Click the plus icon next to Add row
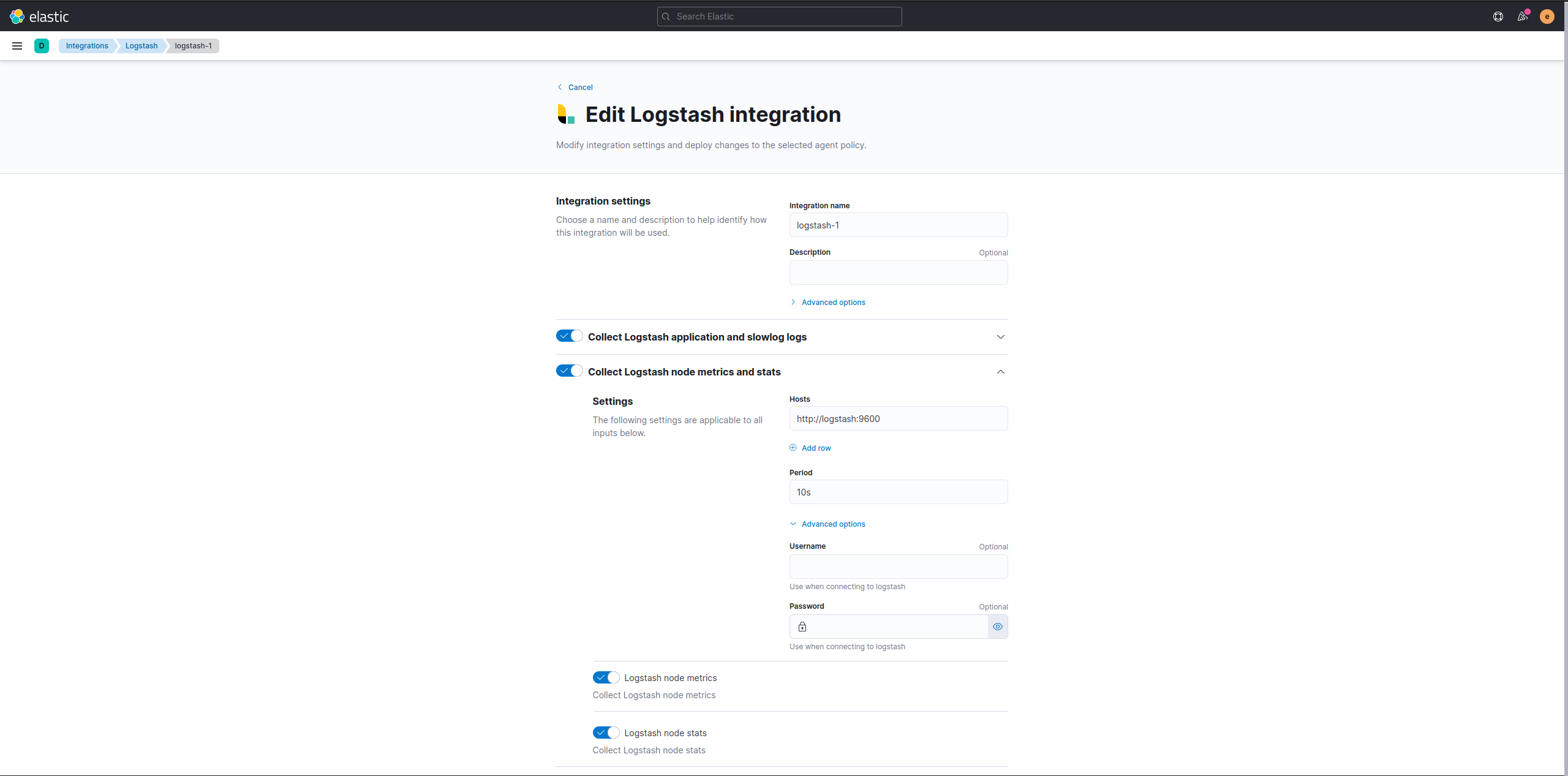The width and height of the screenshot is (1568, 776). [x=793, y=448]
